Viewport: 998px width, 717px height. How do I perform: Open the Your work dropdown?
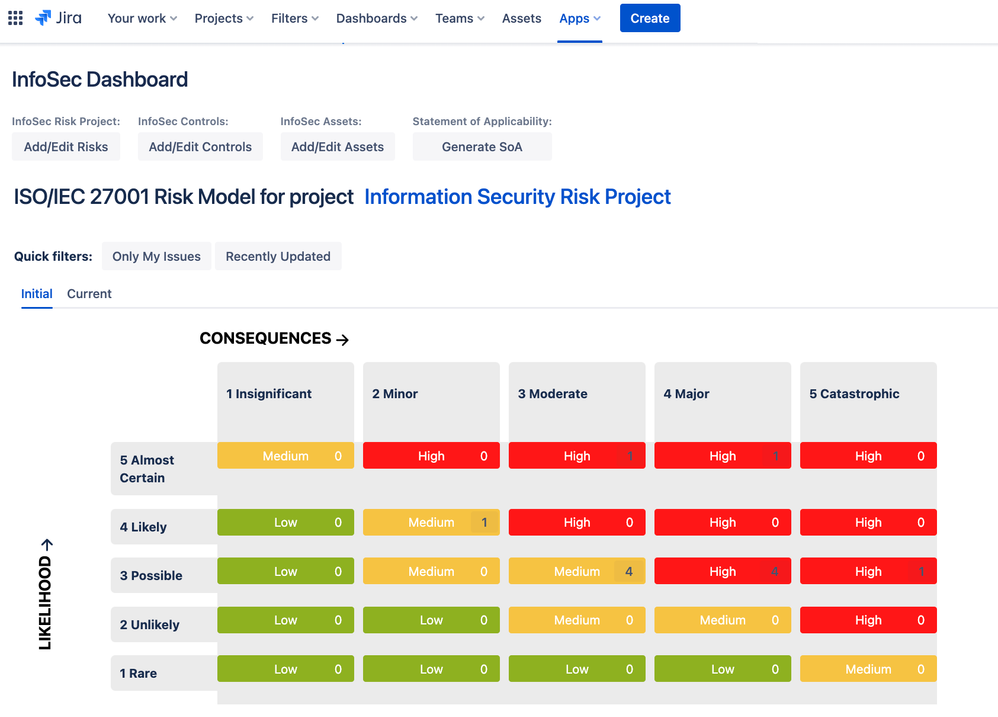pyautogui.click(x=141, y=18)
